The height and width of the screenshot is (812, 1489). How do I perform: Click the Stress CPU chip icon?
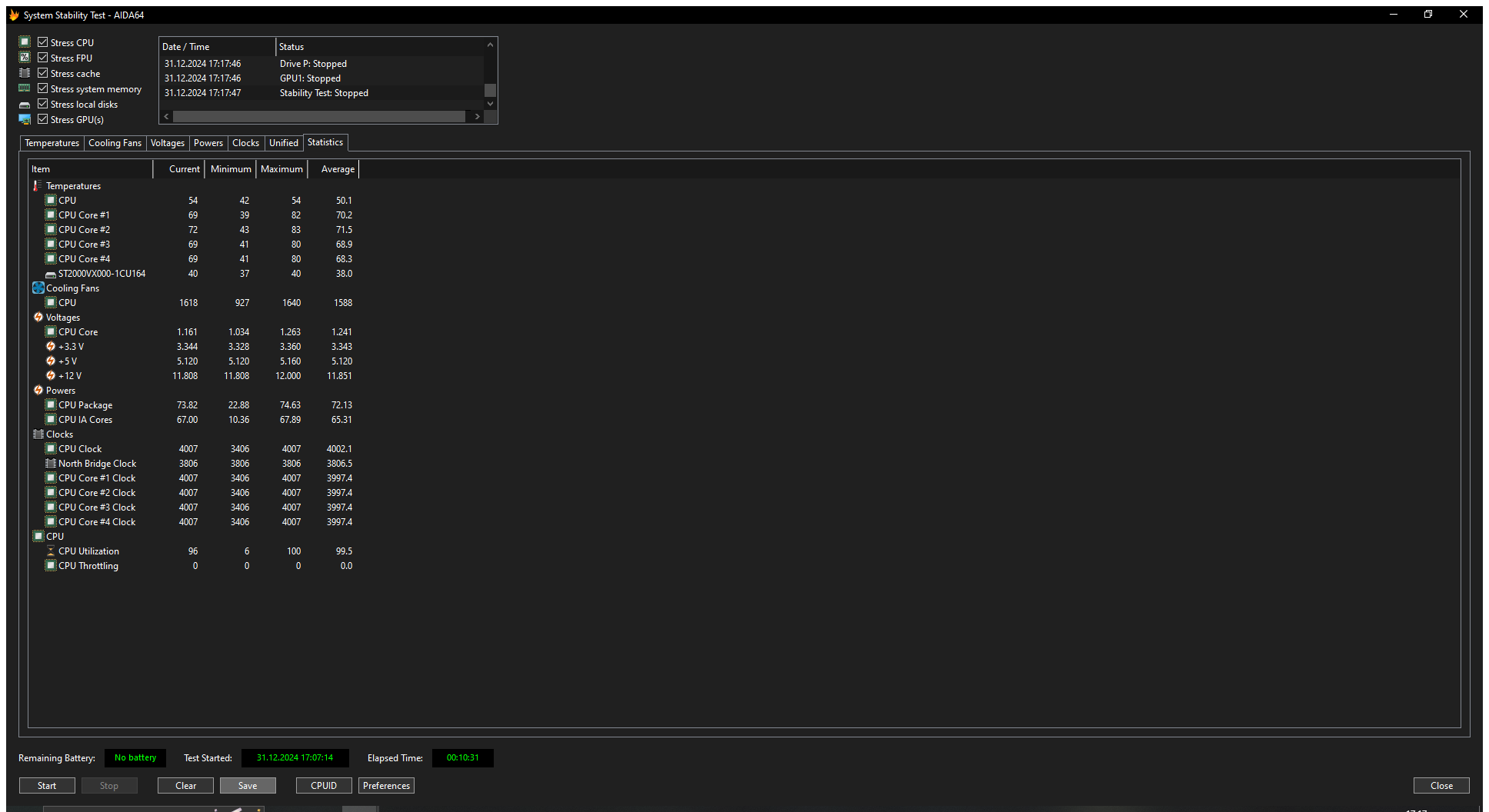pyautogui.click(x=25, y=42)
